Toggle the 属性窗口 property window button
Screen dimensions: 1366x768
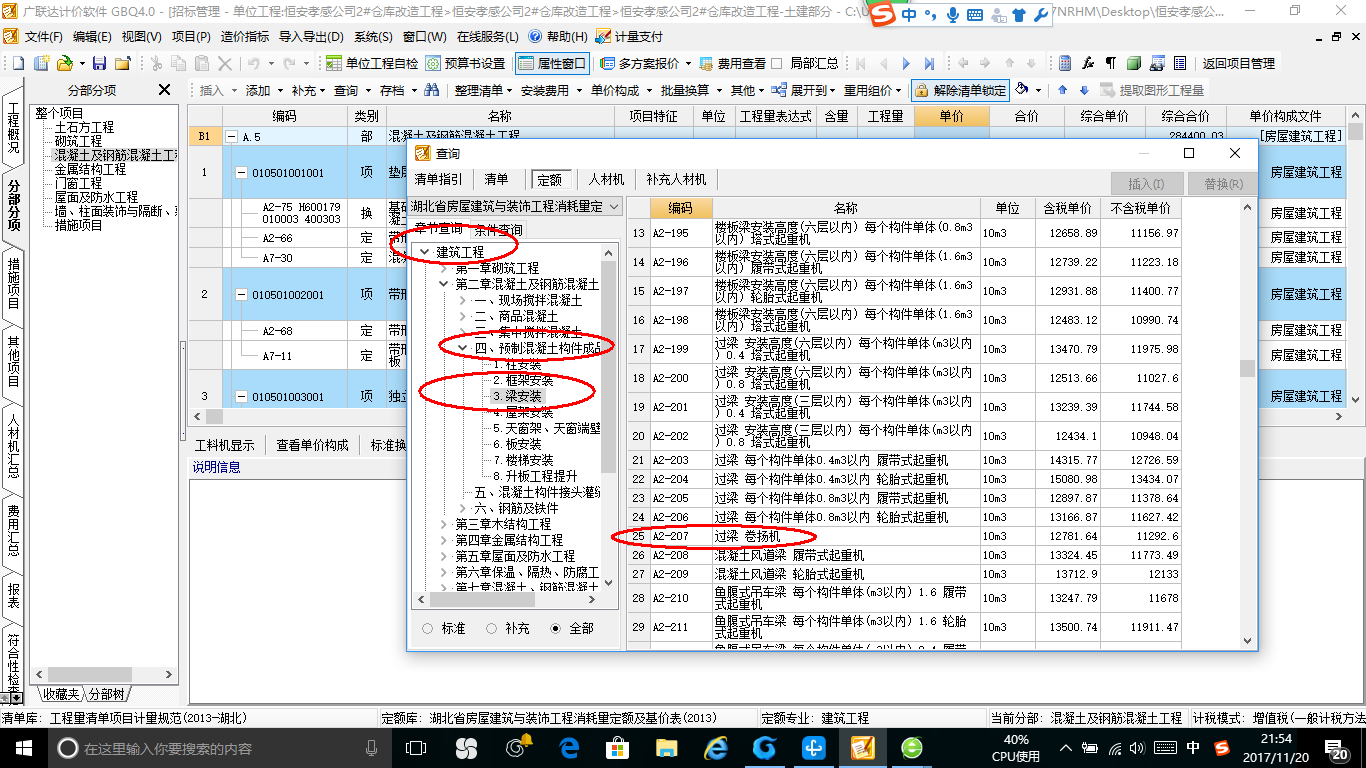tap(553, 63)
